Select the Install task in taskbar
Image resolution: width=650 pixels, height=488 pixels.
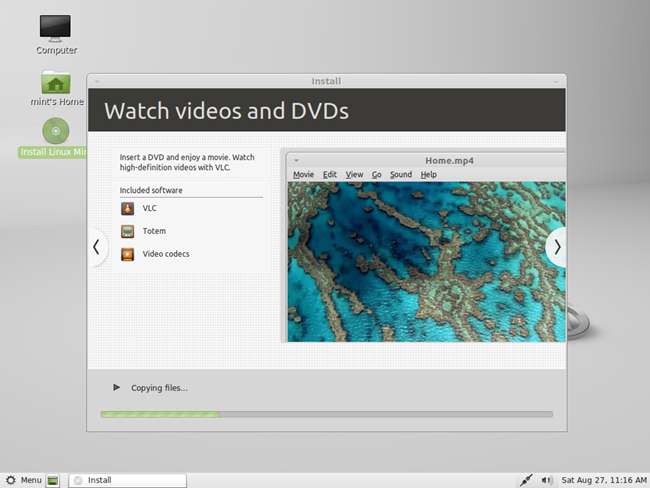[128, 480]
